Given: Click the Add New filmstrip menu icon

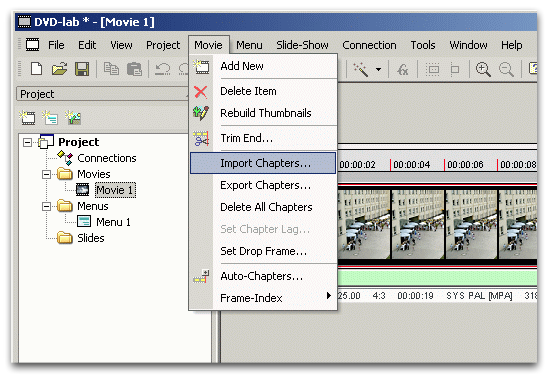Looking at the screenshot, I should point(201,66).
